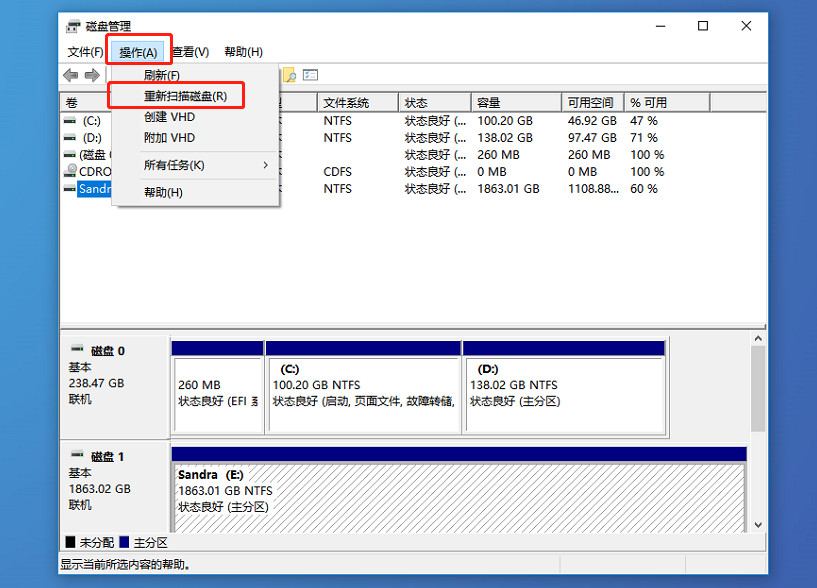The height and width of the screenshot is (588, 817).
Task: Click the blue 主分区 legend swatch
Action: 124,542
